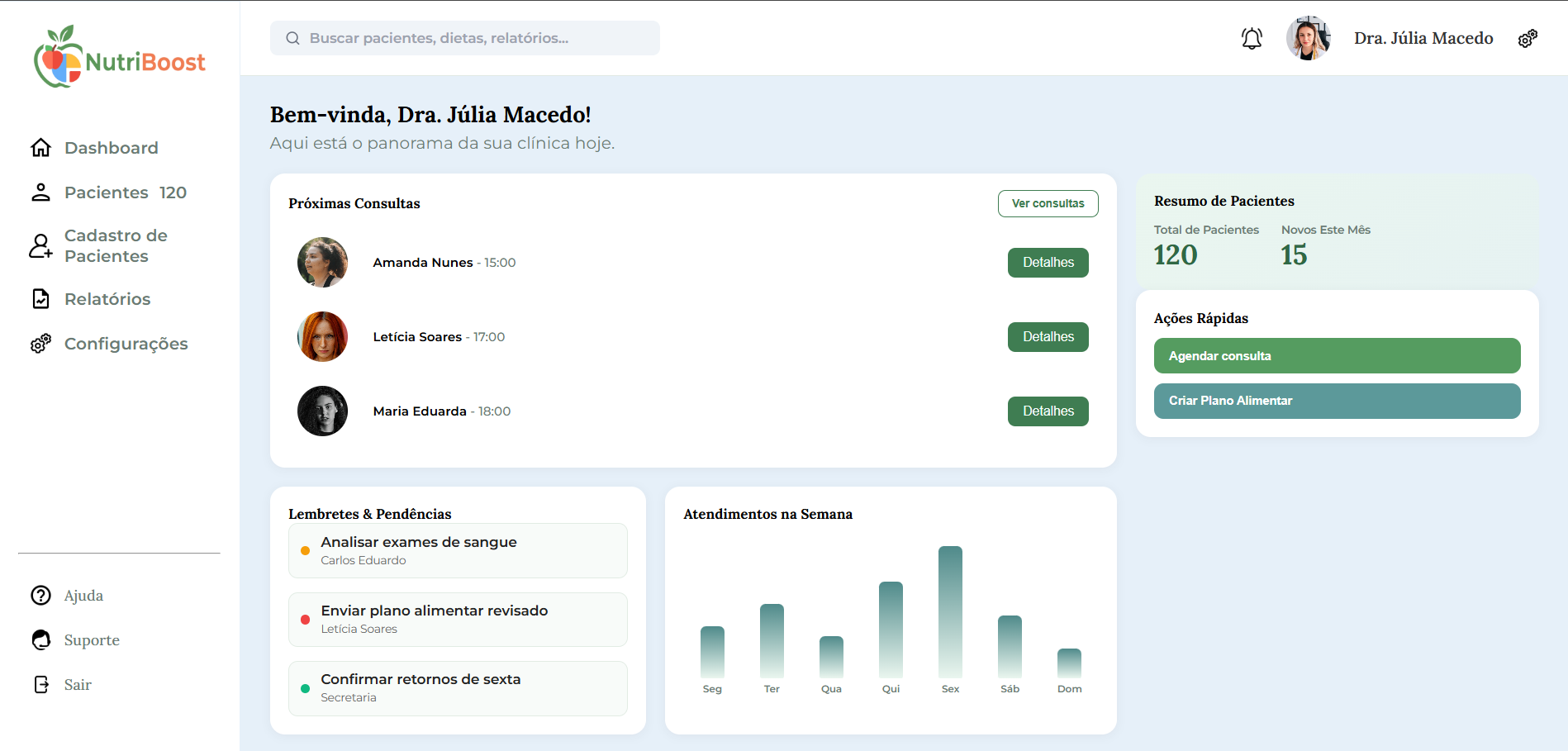
Task: Click the Amanda Nunes - 15:00 text
Action: 444,263
